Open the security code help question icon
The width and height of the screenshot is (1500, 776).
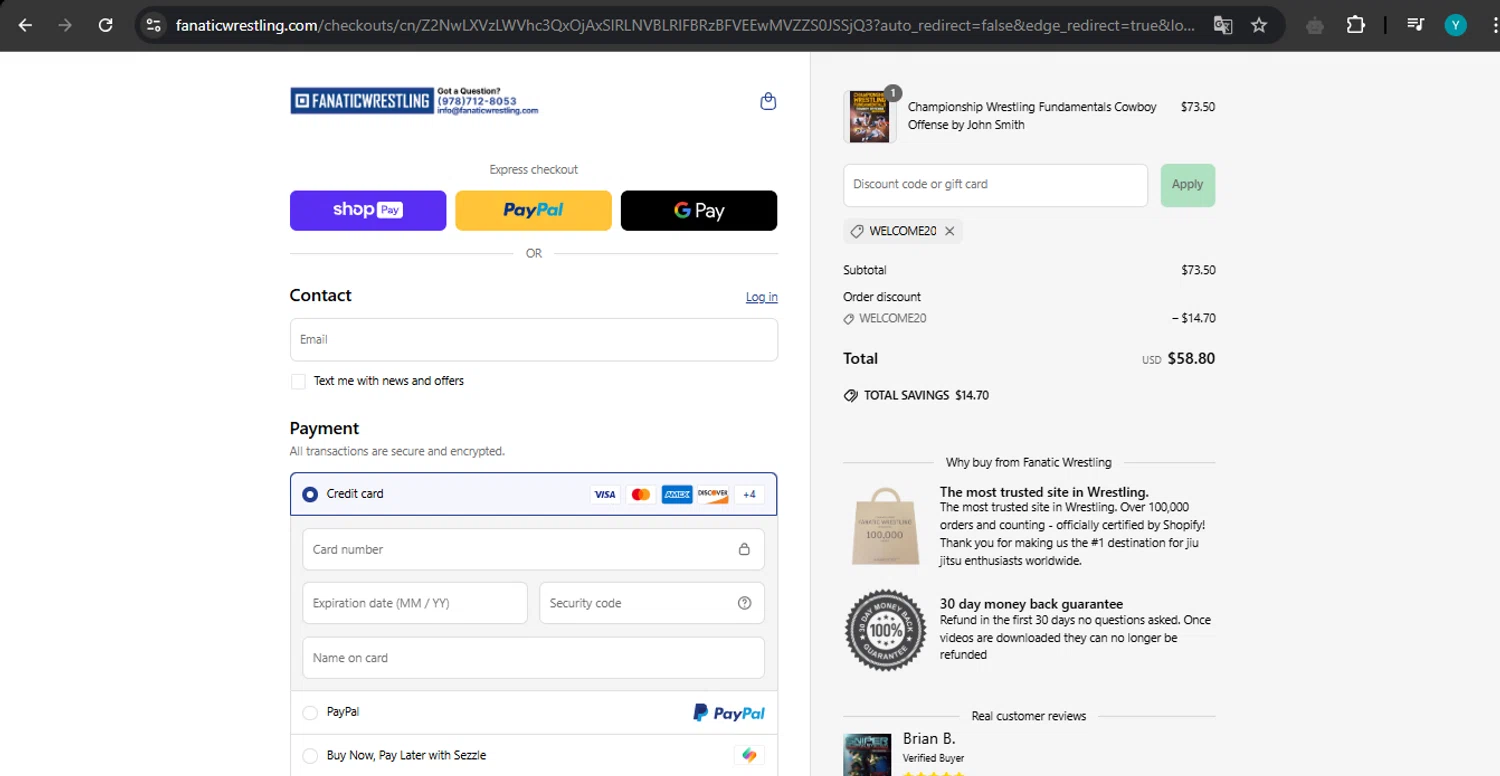tap(744, 603)
